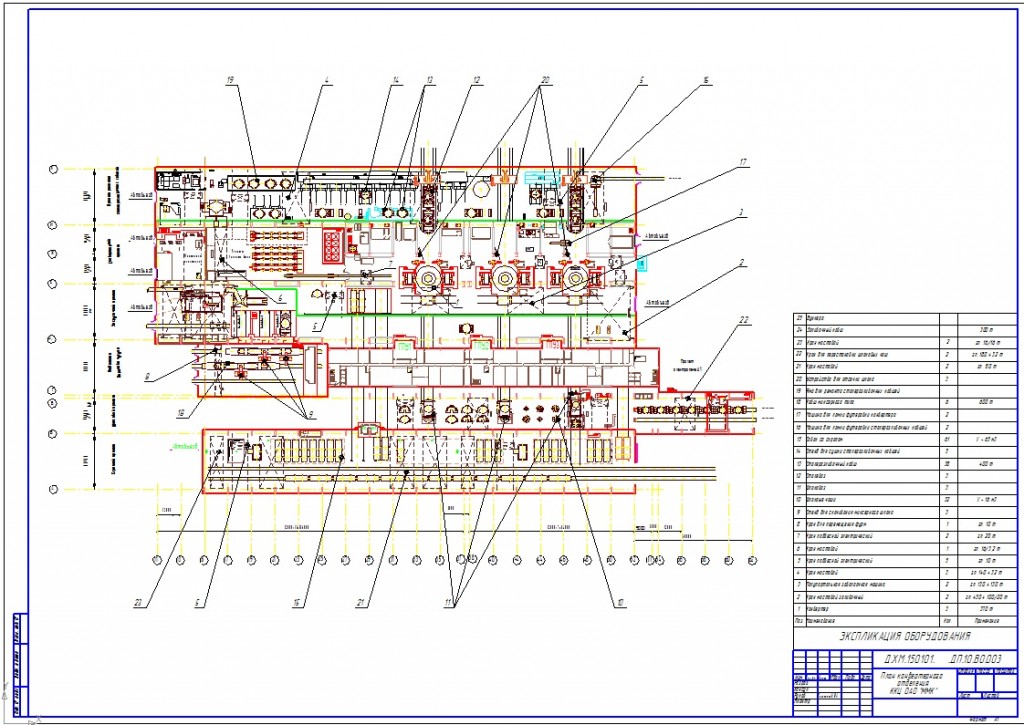Viewport: 1024px width, 725px height.
Task: Click callout number 23 below the plan
Action: pos(137,604)
